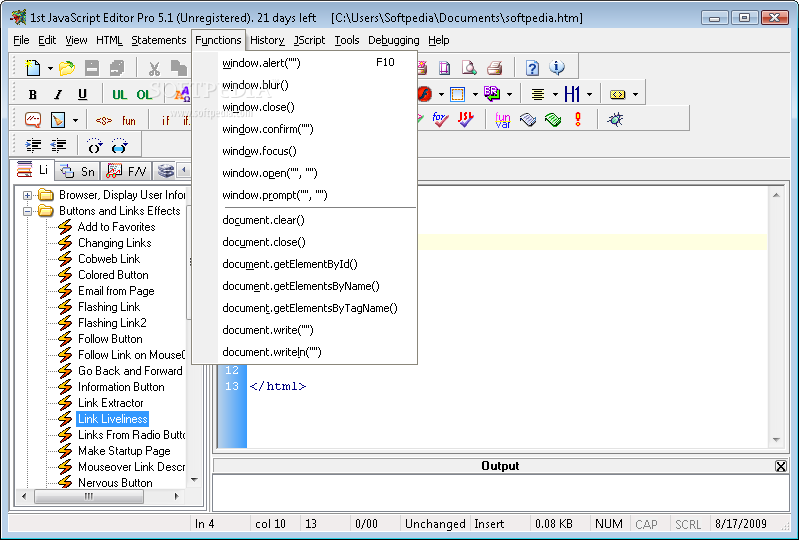Click the yellow tag <> icon

point(617,94)
